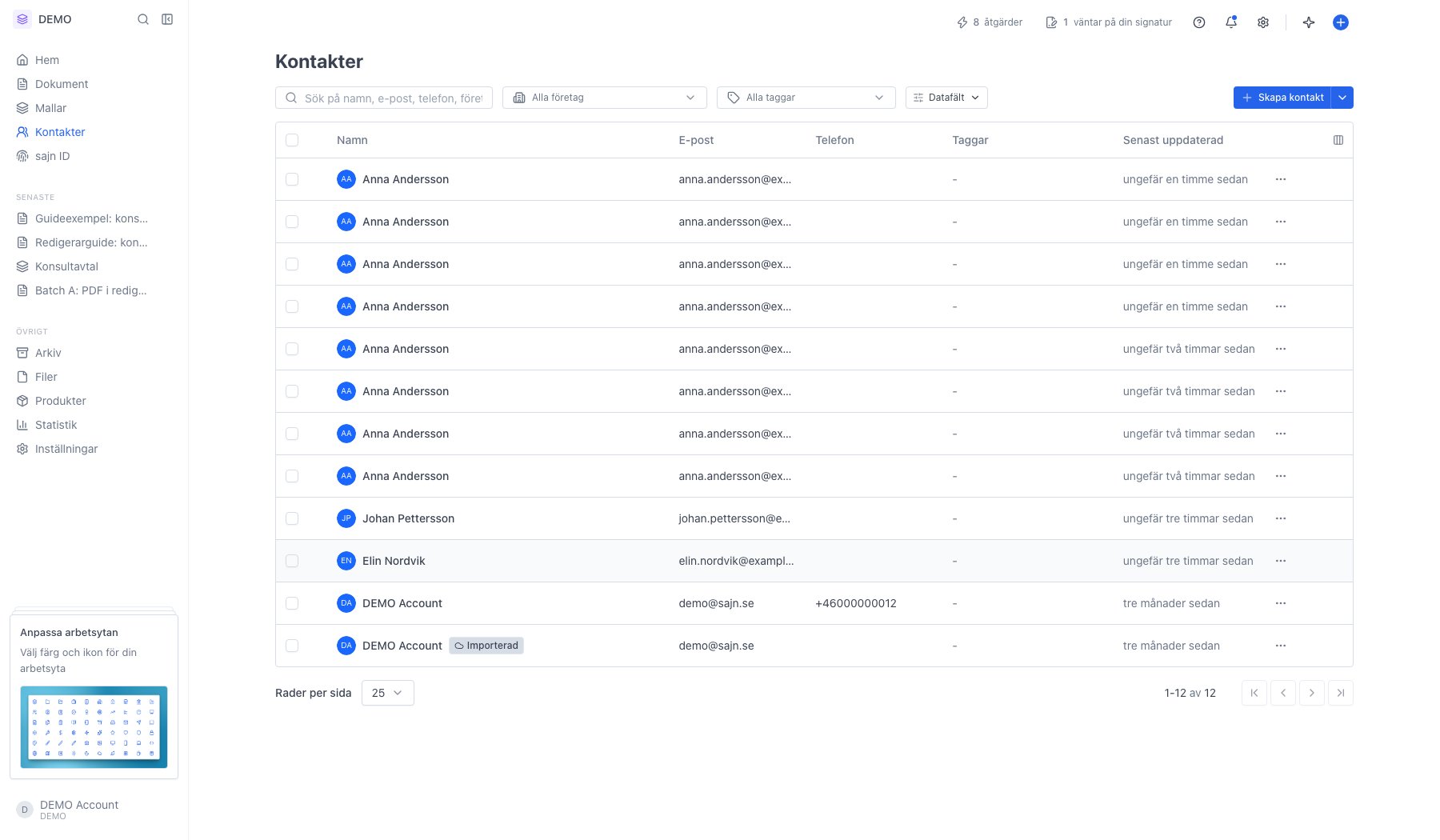Open the DEMO workspace switcher
This screenshot has width=1440, height=840.
[x=44, y=19]
